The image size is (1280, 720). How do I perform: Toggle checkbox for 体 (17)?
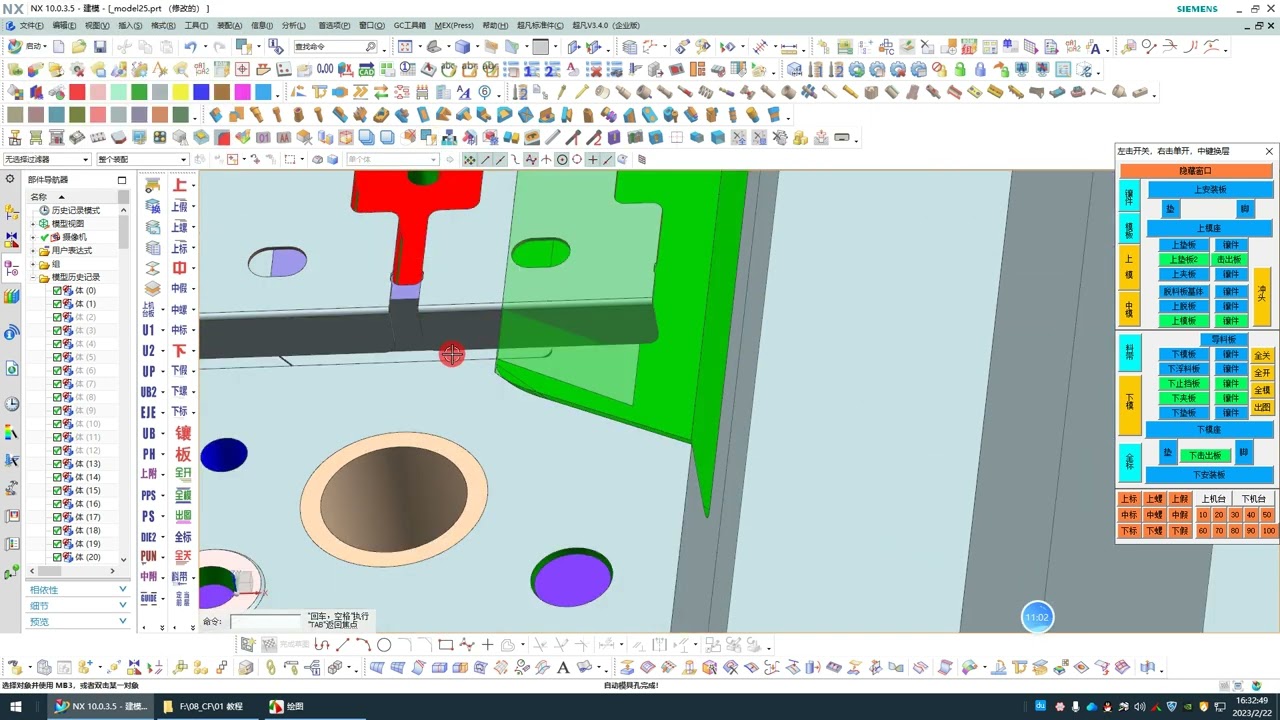coord(57,517)
